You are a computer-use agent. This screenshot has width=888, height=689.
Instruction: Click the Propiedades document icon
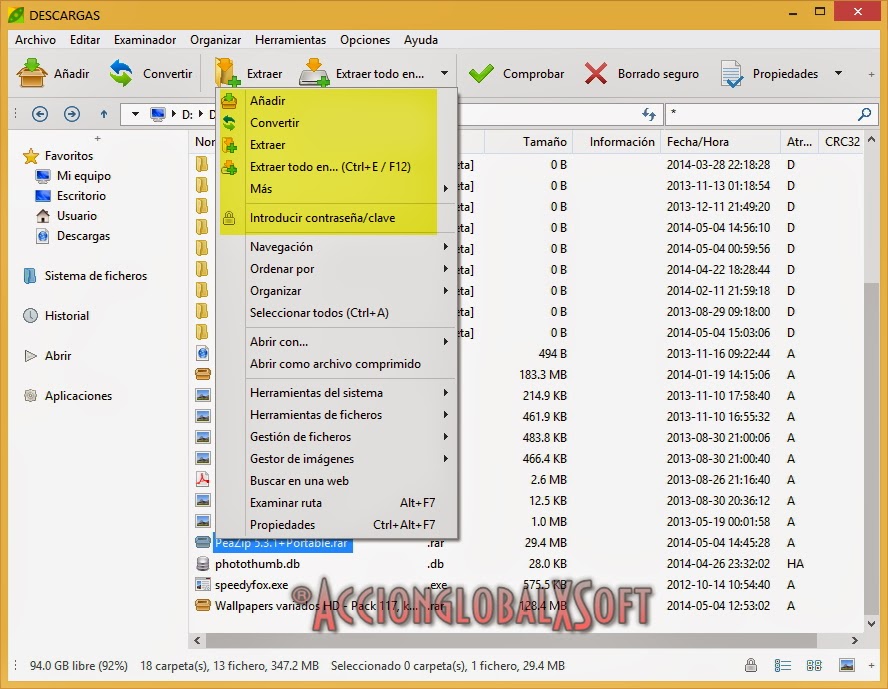731,74
